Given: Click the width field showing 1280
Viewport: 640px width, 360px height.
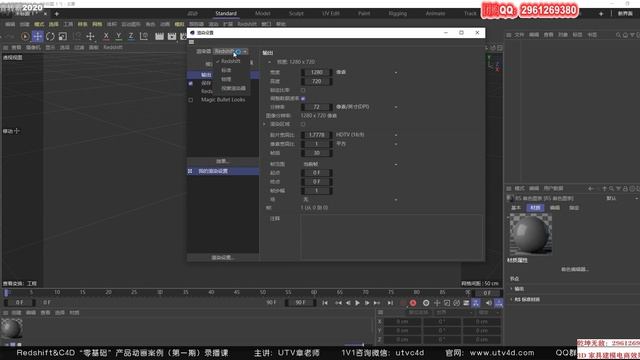Looking at the screenshot, I should 317,72.
